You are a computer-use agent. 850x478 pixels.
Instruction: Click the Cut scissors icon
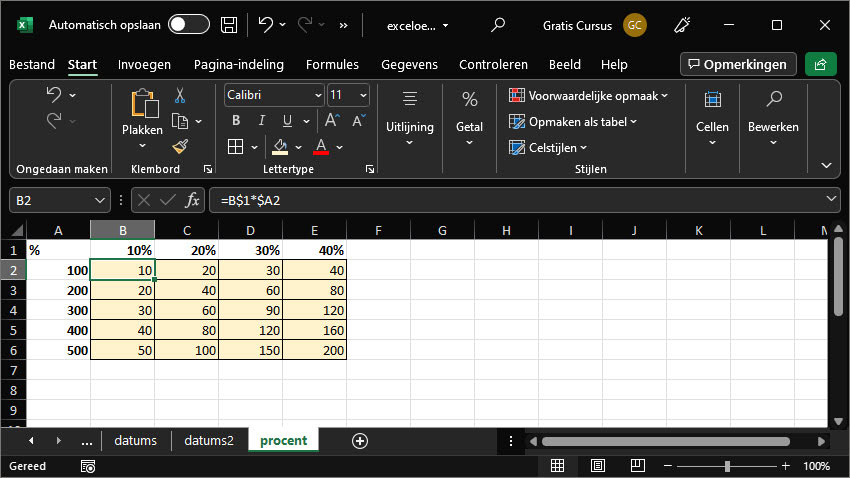coord(180,95)
